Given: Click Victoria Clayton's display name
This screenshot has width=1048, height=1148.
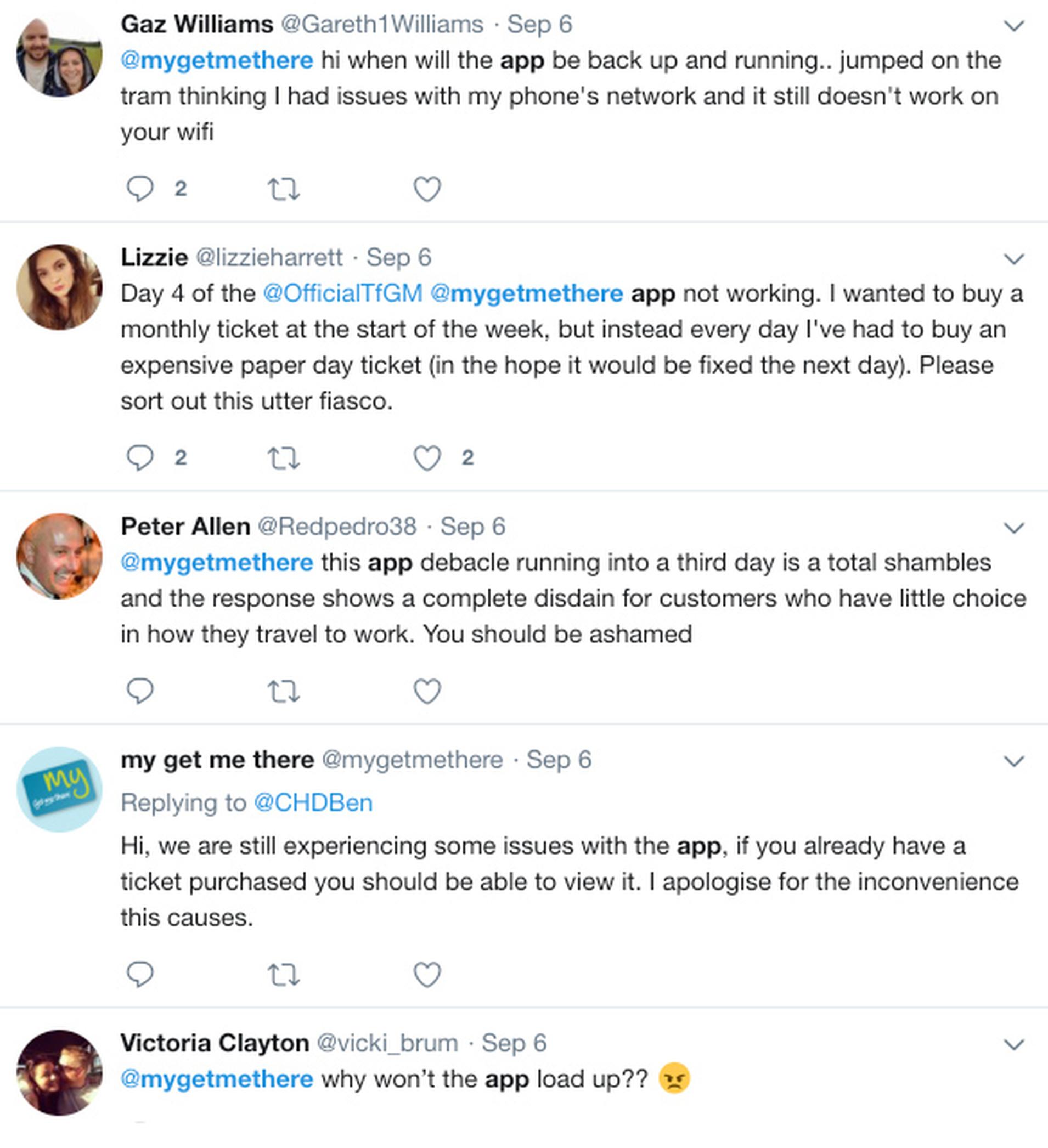Looking at the screenshot, I should (x=215, y=1043).
